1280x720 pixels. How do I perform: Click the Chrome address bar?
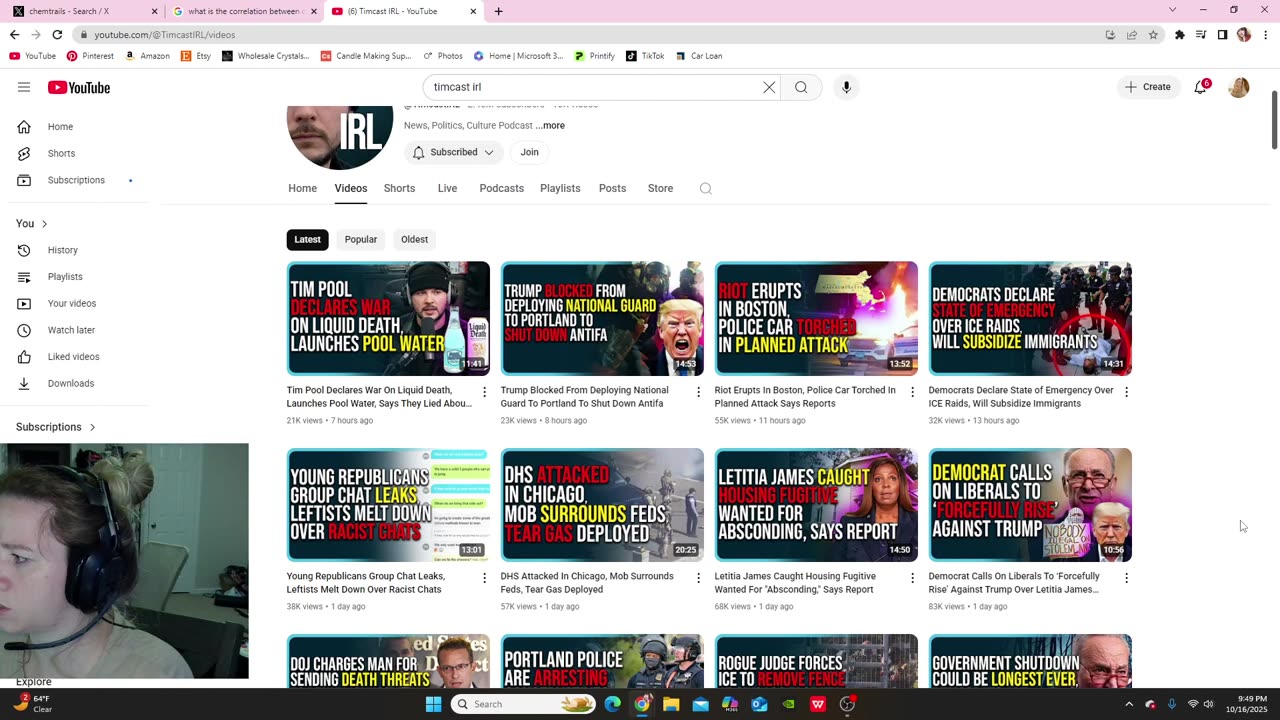coord(590,34)
